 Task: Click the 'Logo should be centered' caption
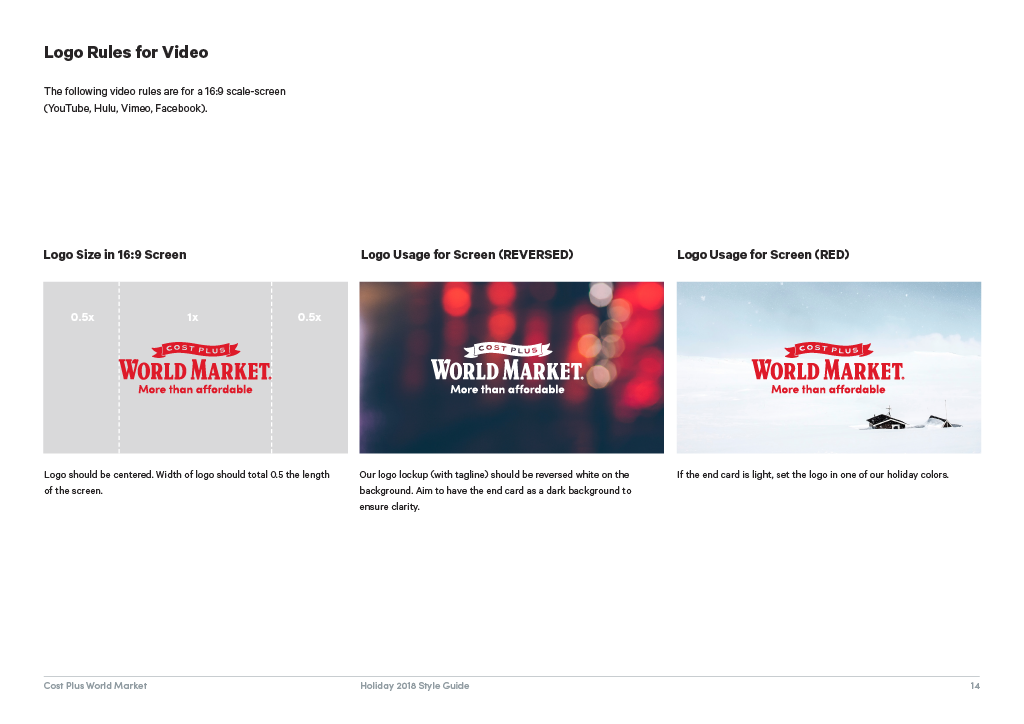(x=187, y=482)
